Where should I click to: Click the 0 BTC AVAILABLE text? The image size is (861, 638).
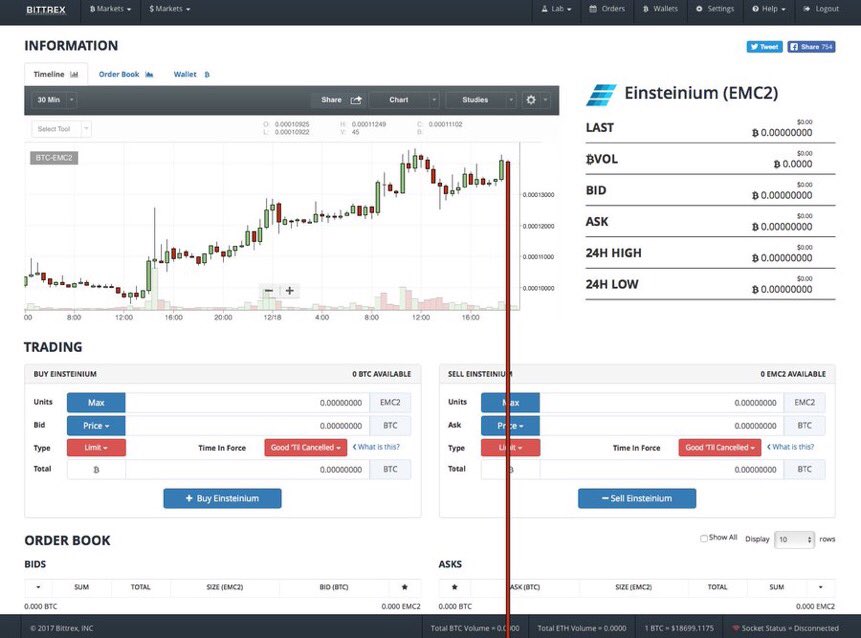pos(382,374)
